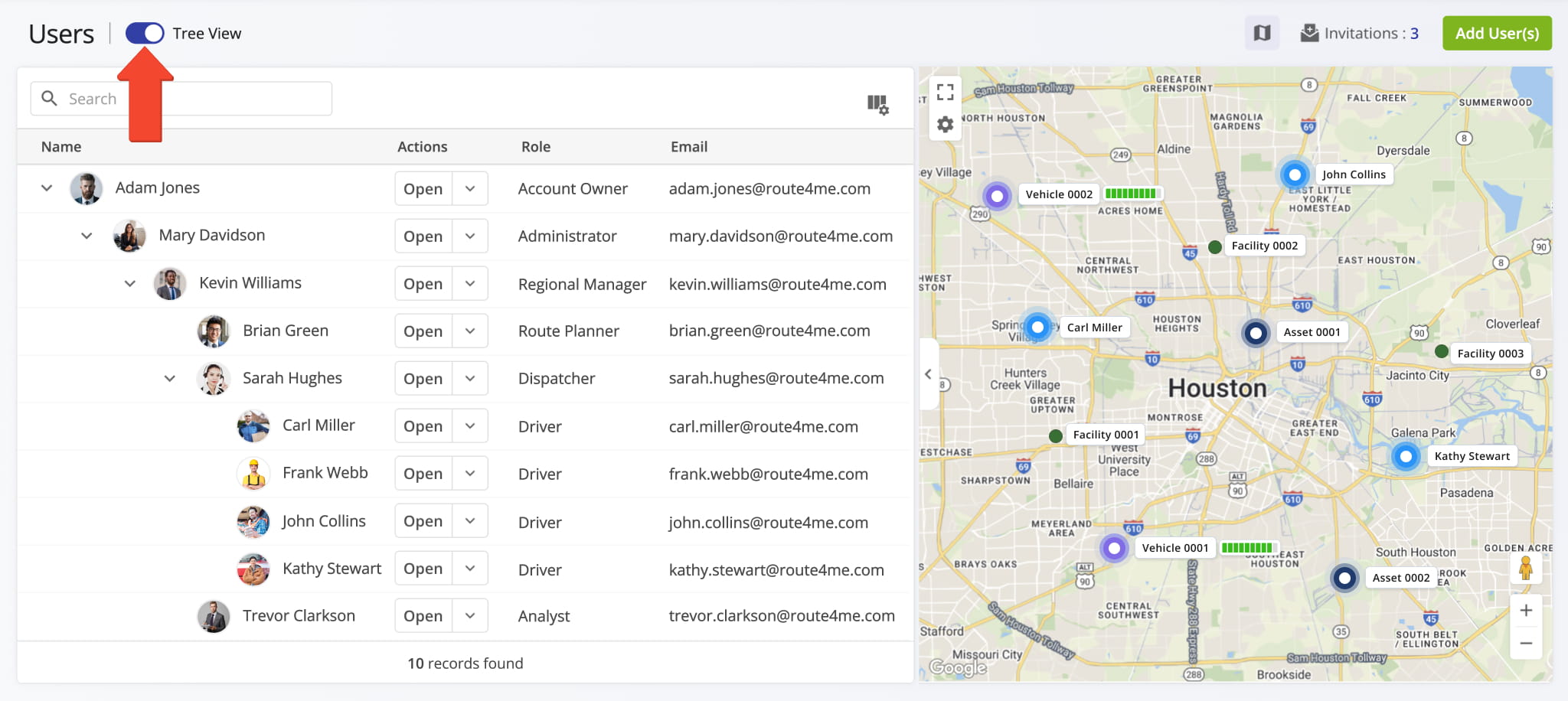Sort by the Email column header
The width and height of the screenshot is (1568, 701).
[689, 146]
